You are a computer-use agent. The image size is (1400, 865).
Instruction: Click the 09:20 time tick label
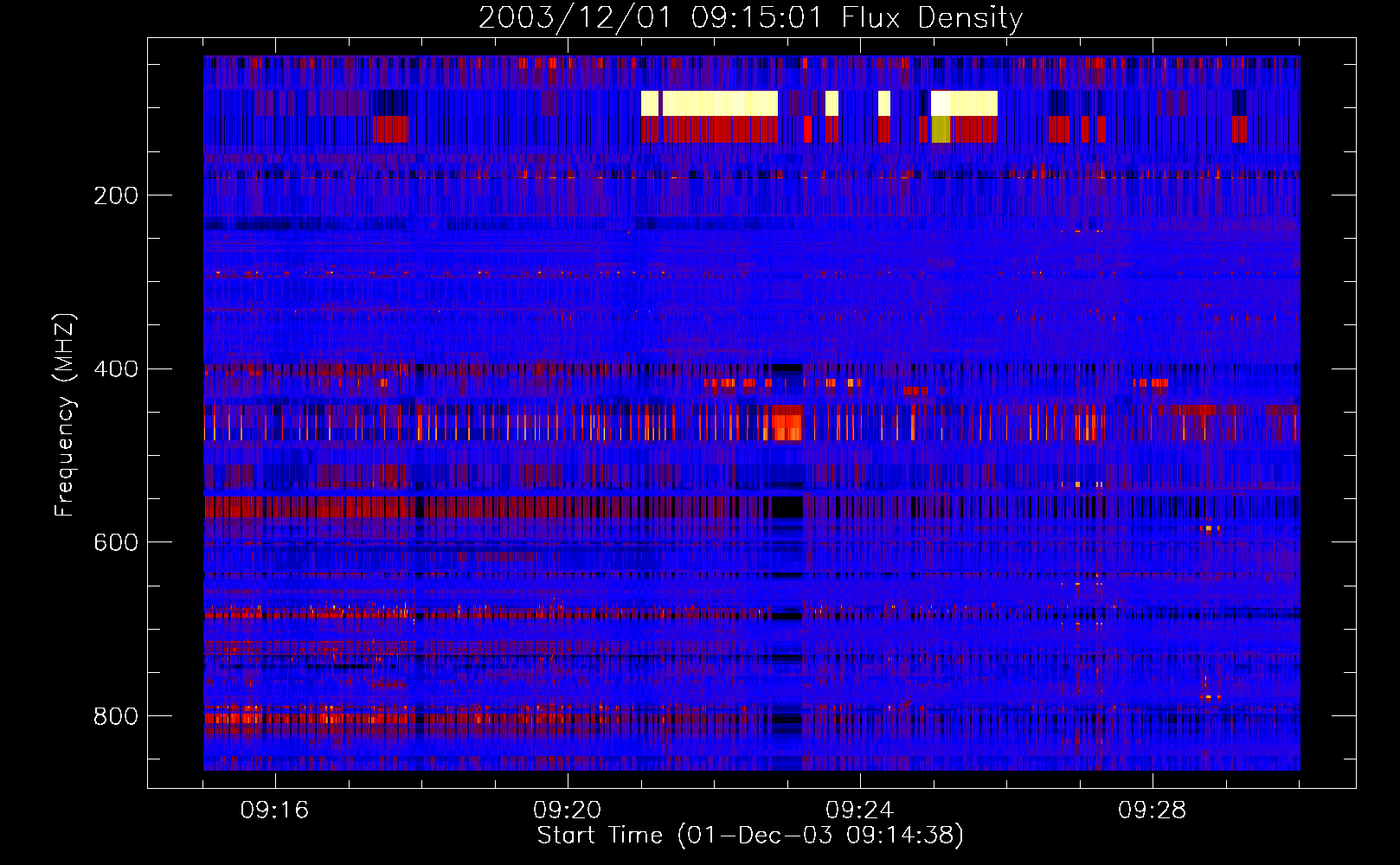(568, 810)
